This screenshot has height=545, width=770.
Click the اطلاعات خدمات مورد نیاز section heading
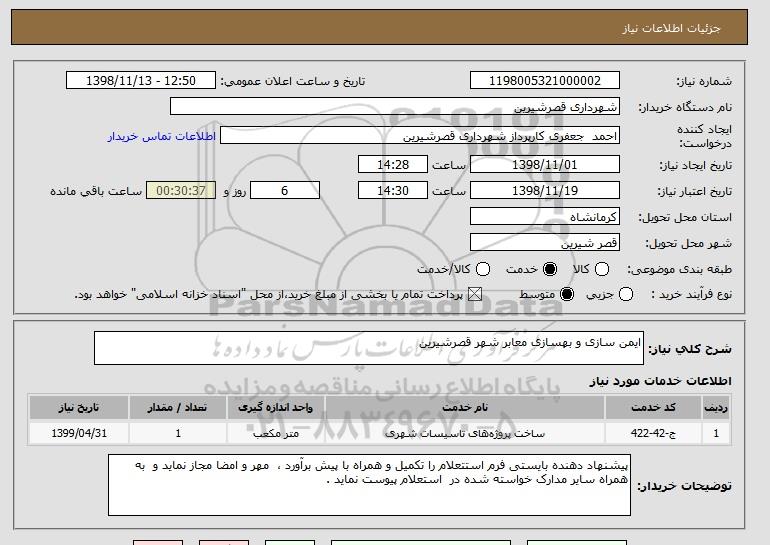(660, 381)
